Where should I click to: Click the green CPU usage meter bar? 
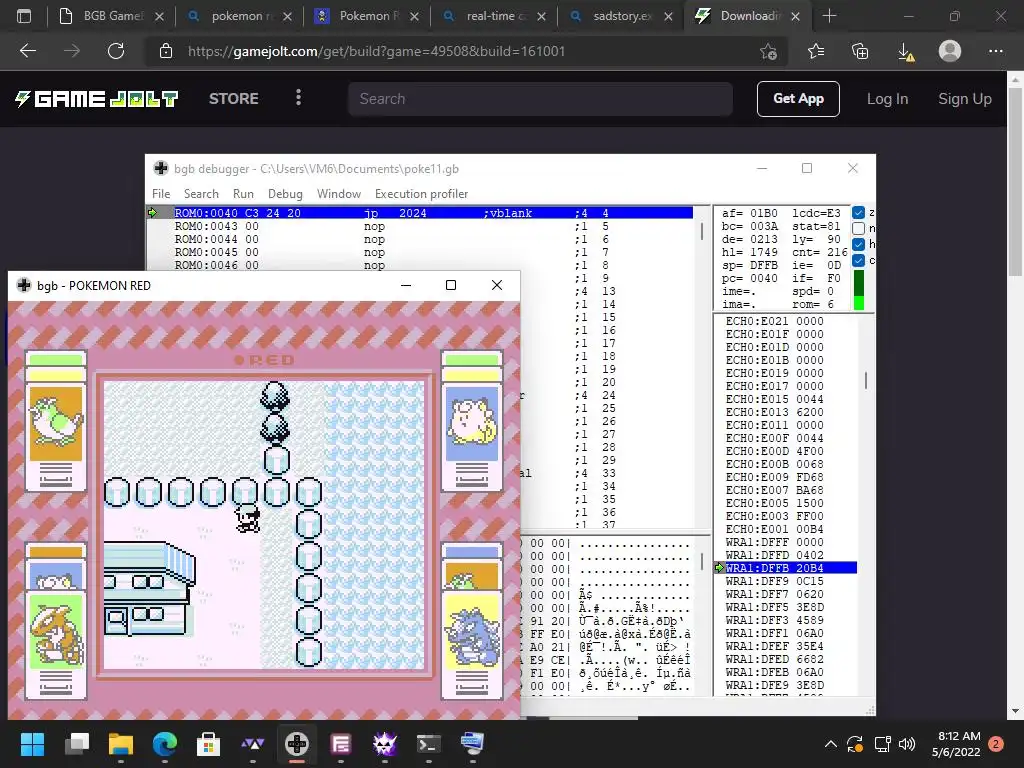pos(859,290)
